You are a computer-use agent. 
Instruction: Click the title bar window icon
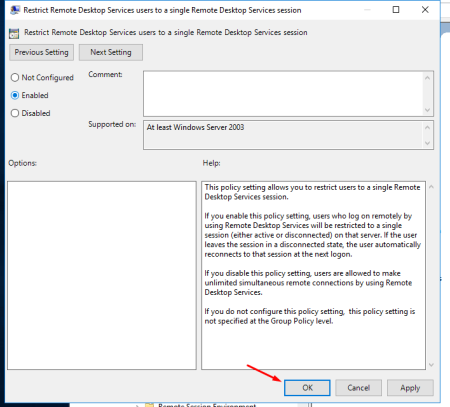[x=15, y=10]
